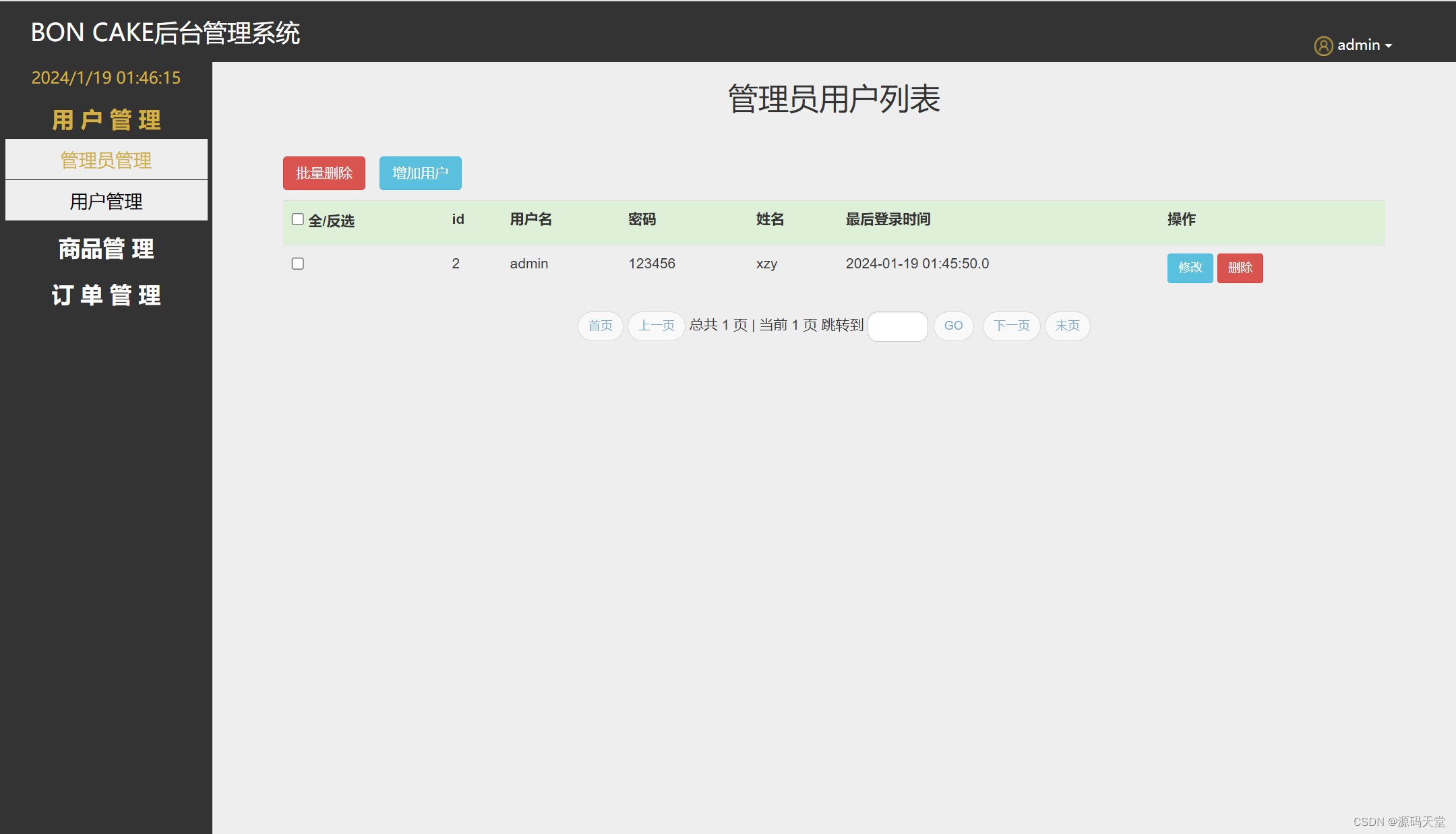Click the 批量删除 button
The height and width of the screenshot is (834, 1456).
[324, 173]
